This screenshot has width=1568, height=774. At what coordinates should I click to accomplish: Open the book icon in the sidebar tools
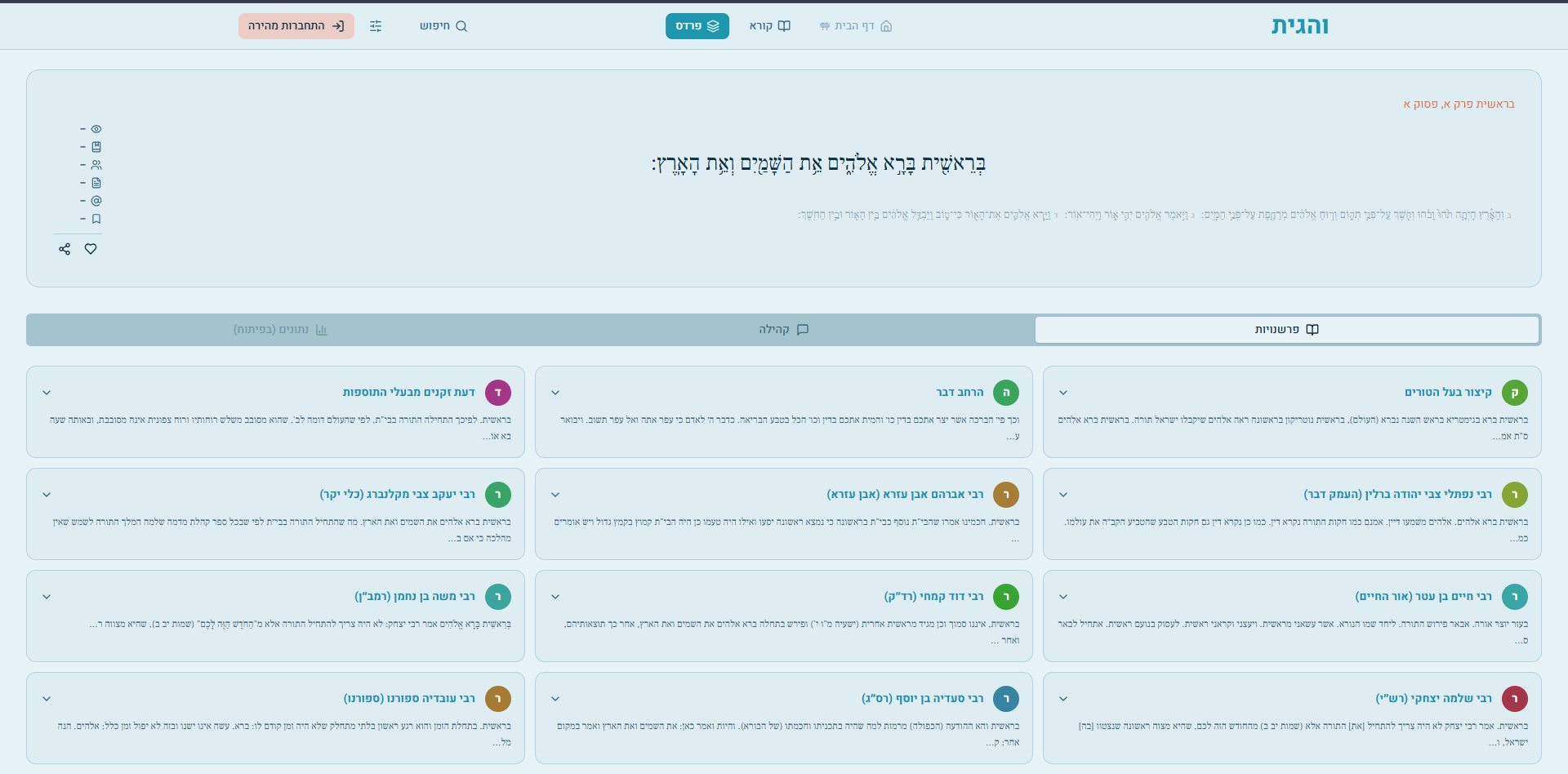click(x=96, y=146)
